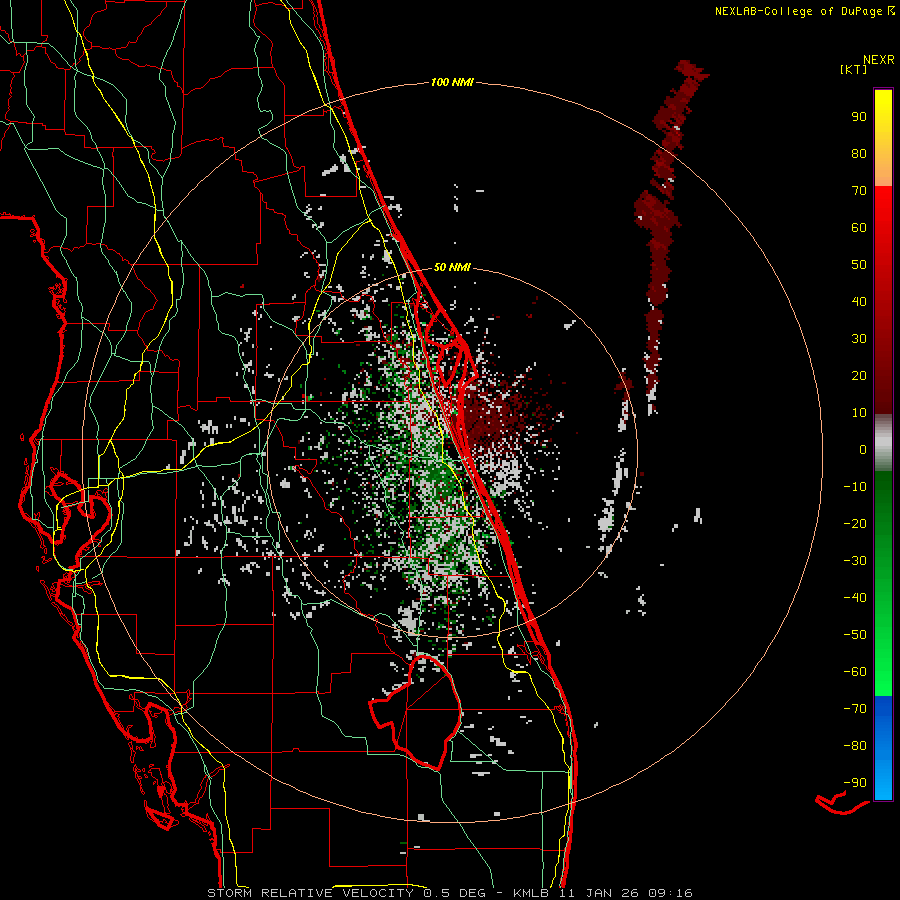The image size is (900, 900).
Task: Click the positive 10 knot scale label
Action: click(859, 413)
